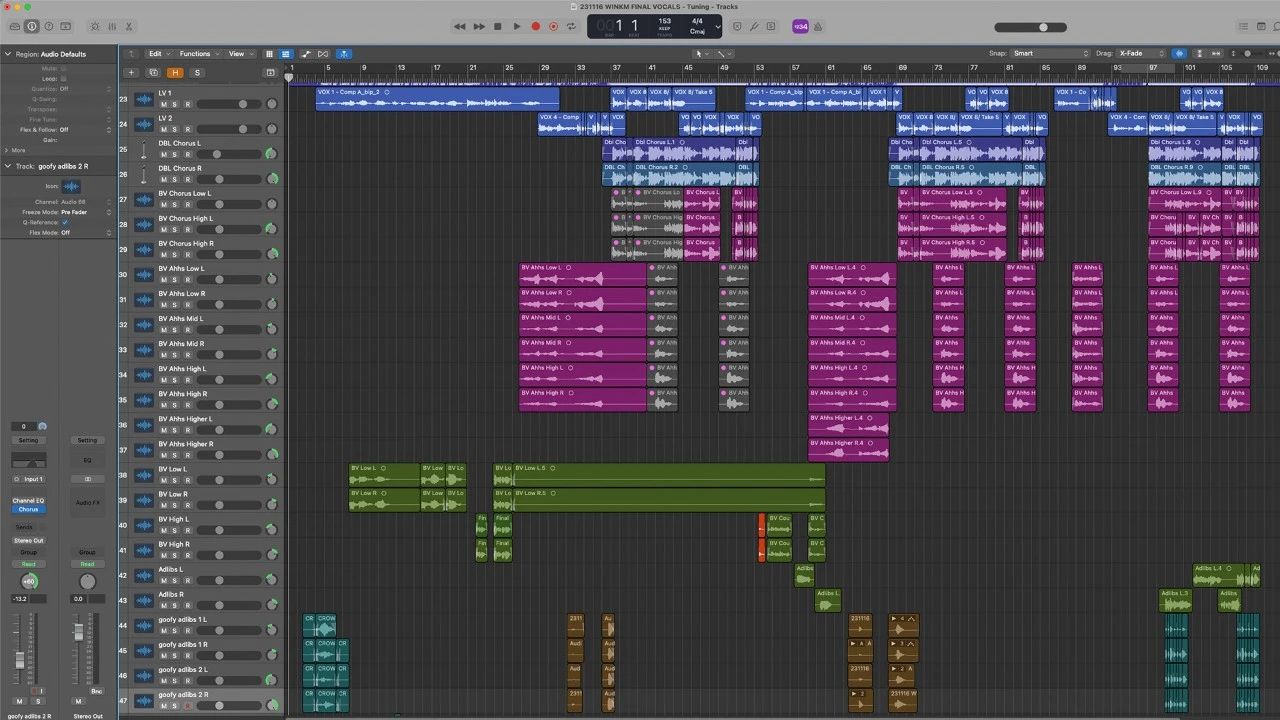The height and width of the screenshot is (720, 1280).
Task: Show Smart Controls via the dial icon
Action: click(94, 27)
